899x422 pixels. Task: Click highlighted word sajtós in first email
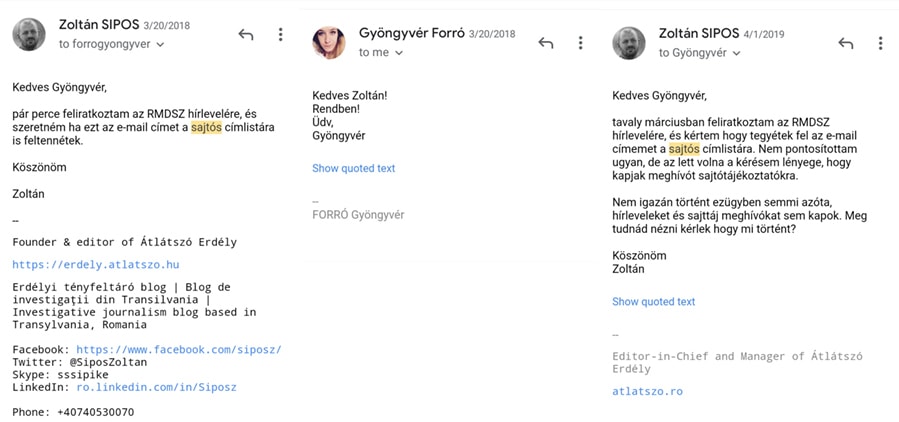pos(205,127)
